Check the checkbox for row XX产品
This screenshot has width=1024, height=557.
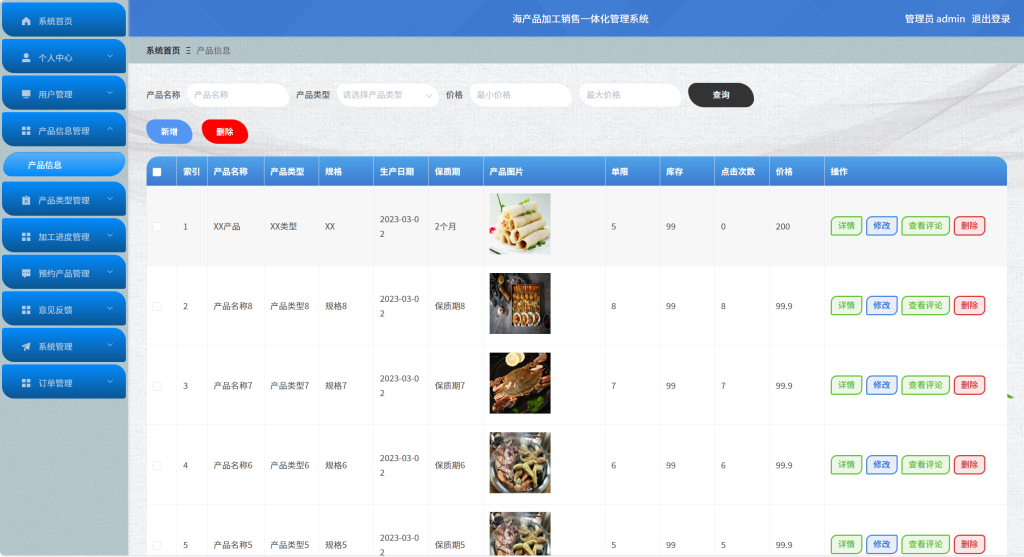point(157,227)
